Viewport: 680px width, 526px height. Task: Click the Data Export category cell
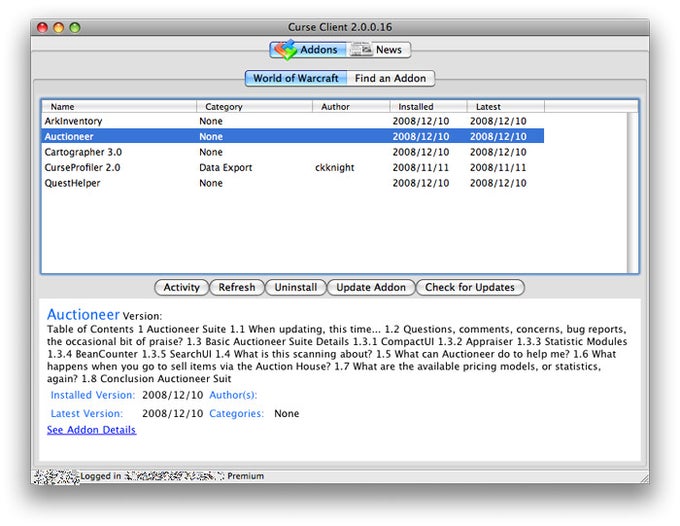click(226, 167)
